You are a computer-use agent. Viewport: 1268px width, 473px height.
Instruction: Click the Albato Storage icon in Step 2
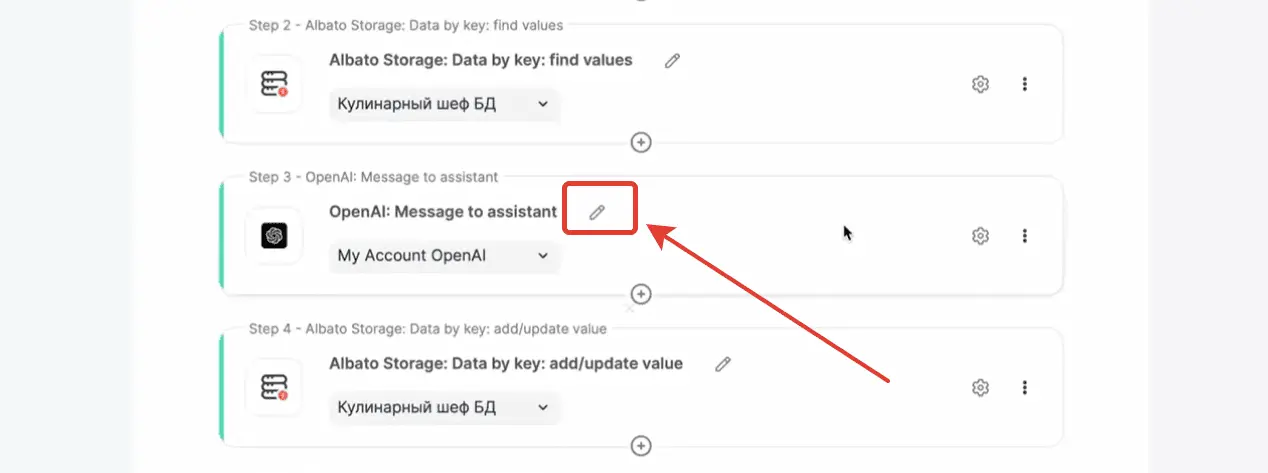pos(274,84)
